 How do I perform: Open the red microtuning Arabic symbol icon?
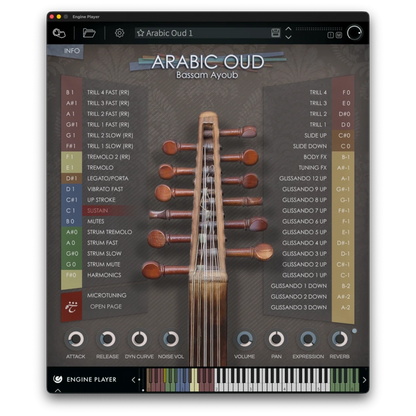point(71,306)
